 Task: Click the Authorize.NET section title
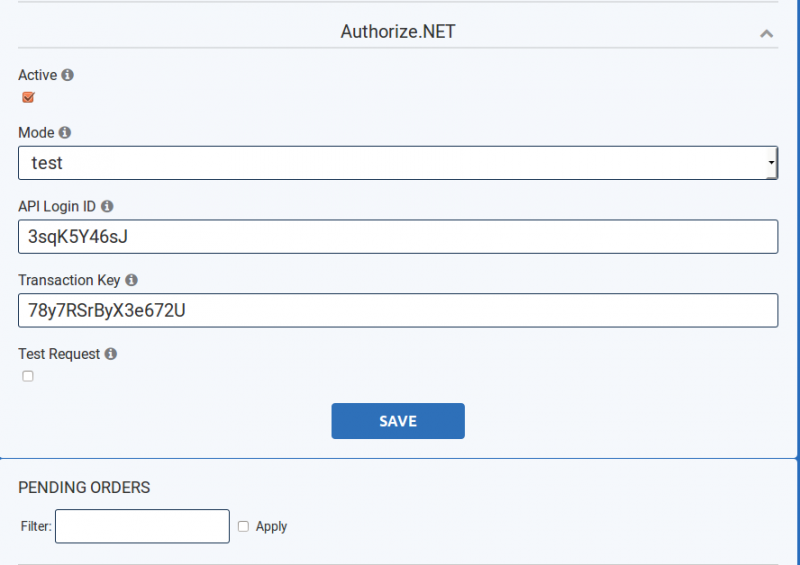click(x=398, y=32)
